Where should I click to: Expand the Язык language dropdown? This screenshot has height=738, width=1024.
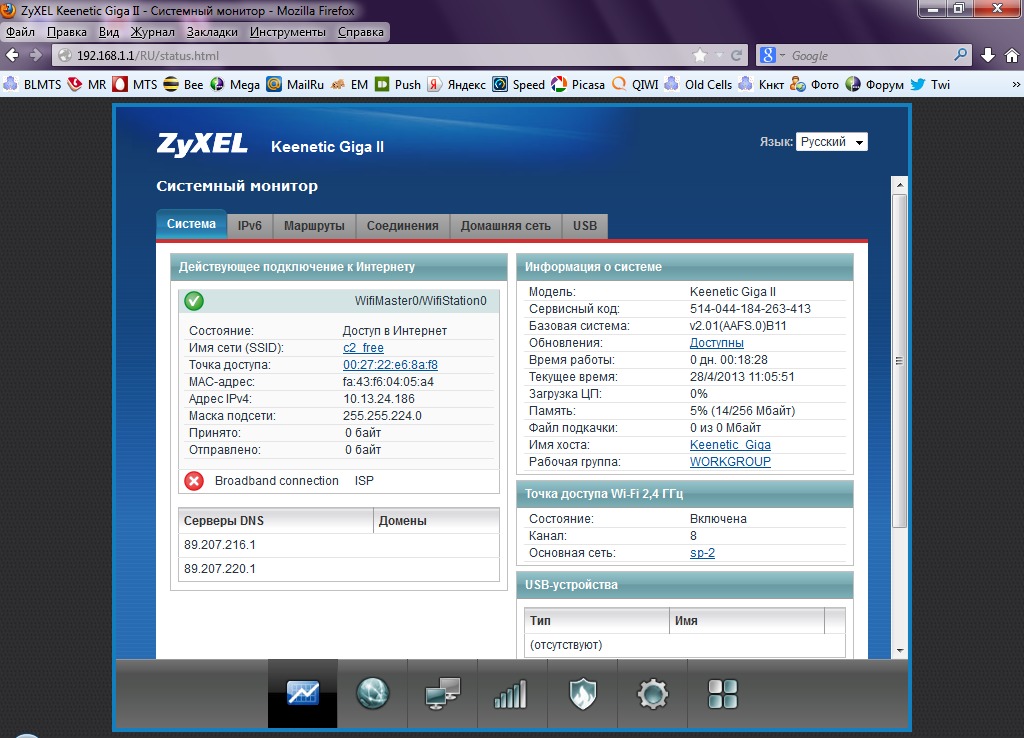(x=832, y=142)
